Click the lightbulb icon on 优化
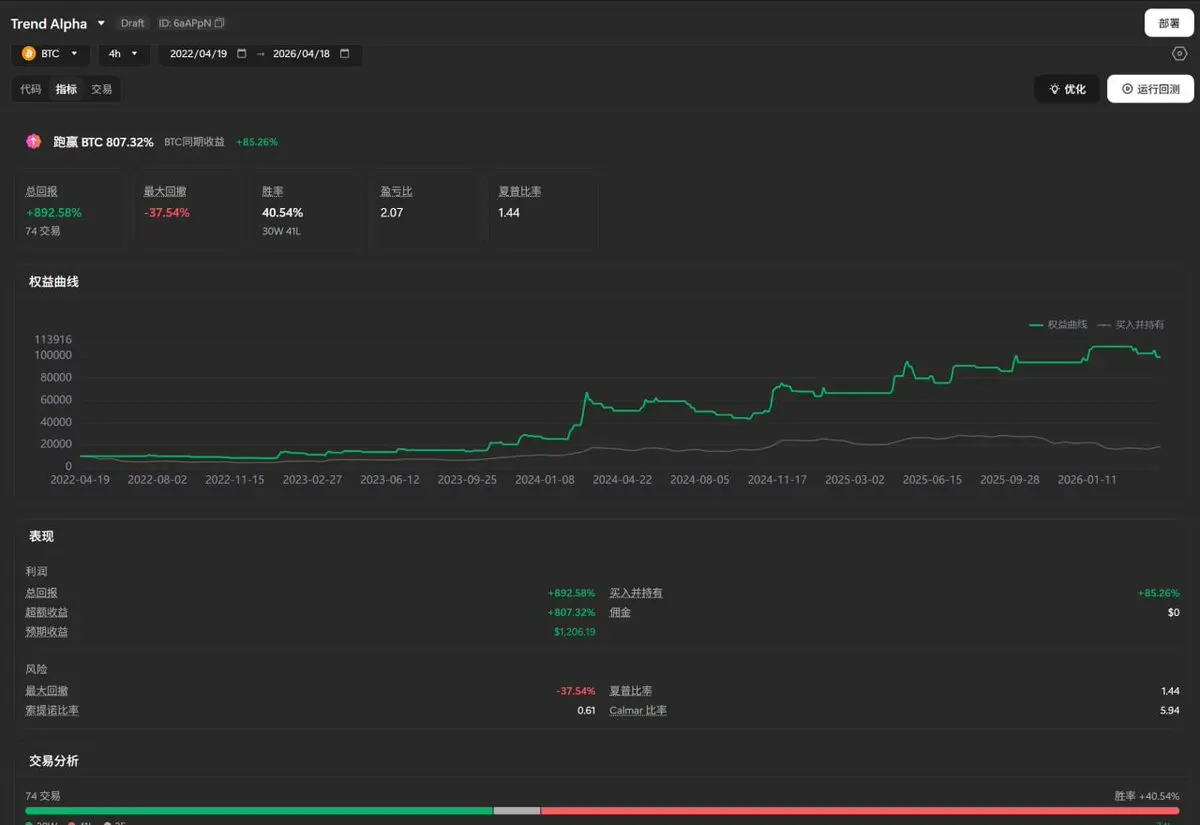The height and width of the screenshot is (825, 1200). click(x=1054, y=89)
